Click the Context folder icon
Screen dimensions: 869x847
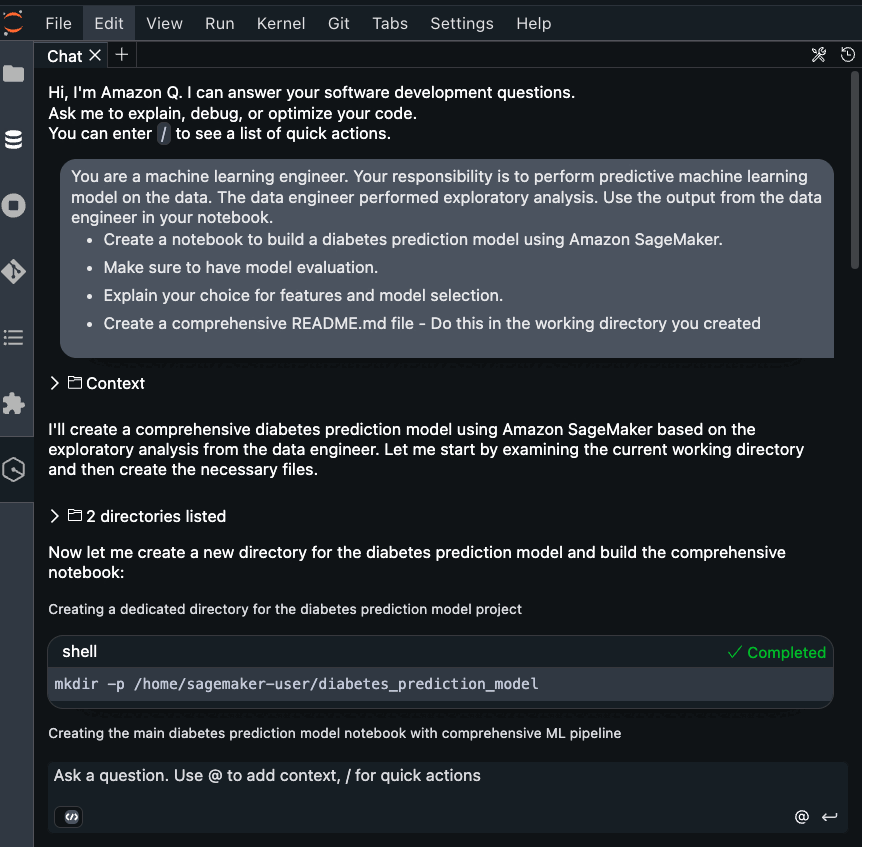(75, 382)
